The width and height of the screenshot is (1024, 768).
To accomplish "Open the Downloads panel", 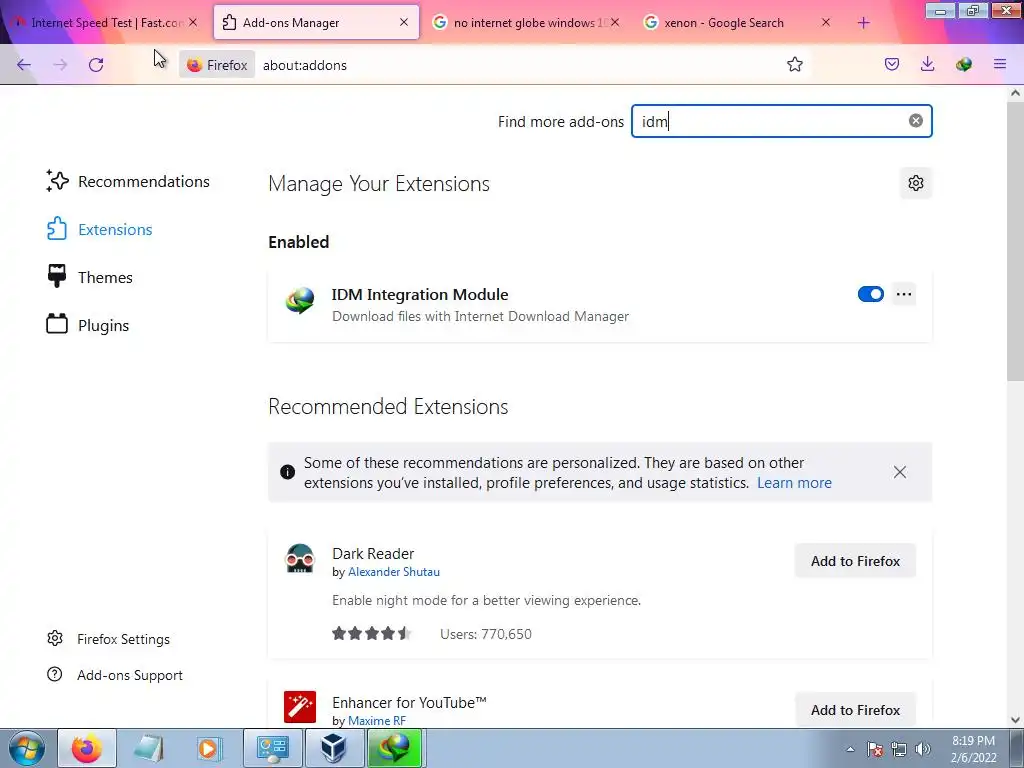I will [927, 65].
